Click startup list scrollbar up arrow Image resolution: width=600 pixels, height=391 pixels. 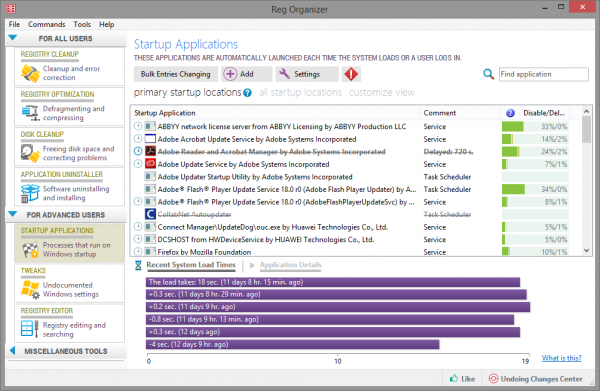click(x=586, y=111)
